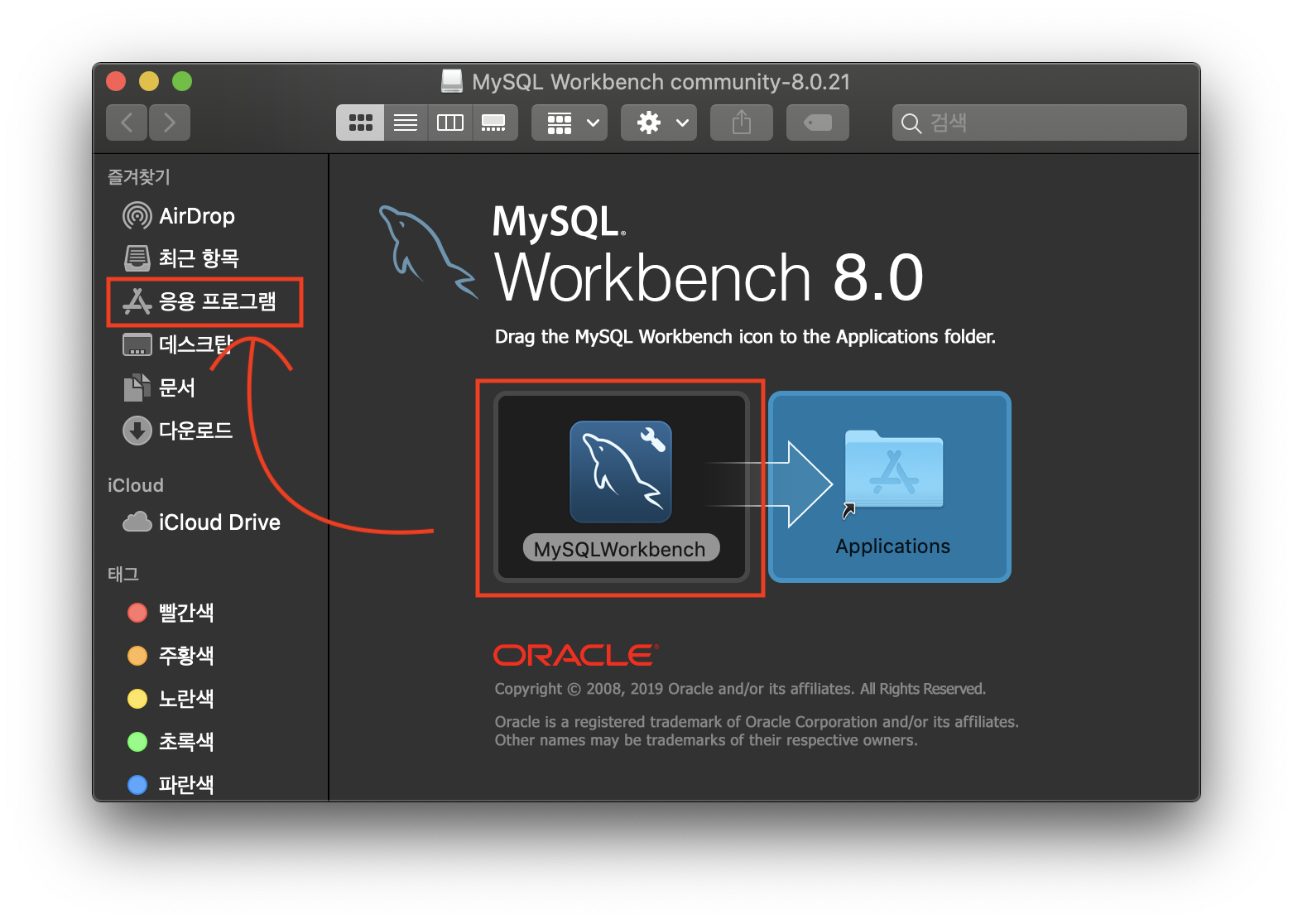Go forward with the right arrow button

tap(170, 123)
